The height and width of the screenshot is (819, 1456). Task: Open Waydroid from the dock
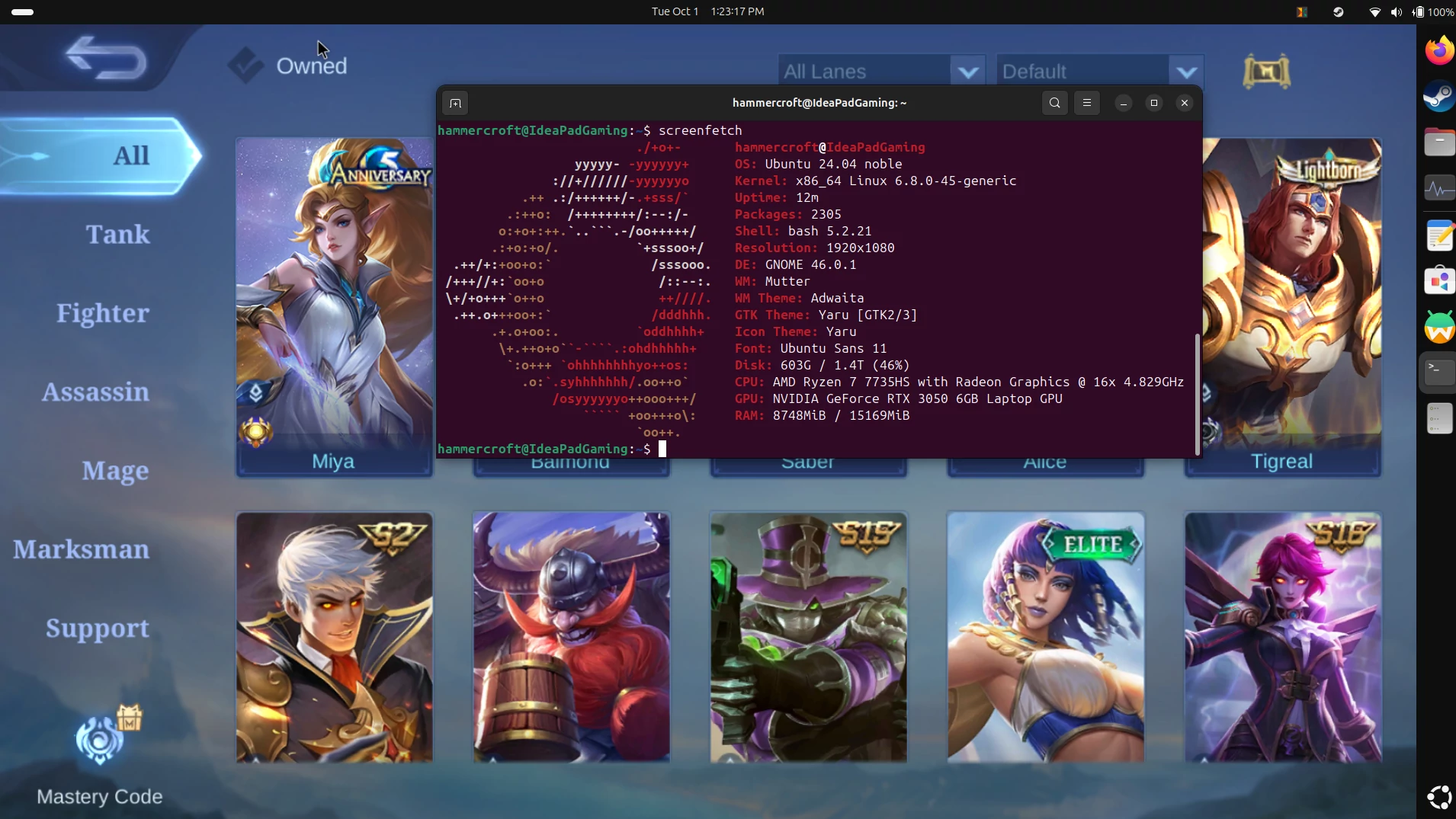(x=1439, y=327)
